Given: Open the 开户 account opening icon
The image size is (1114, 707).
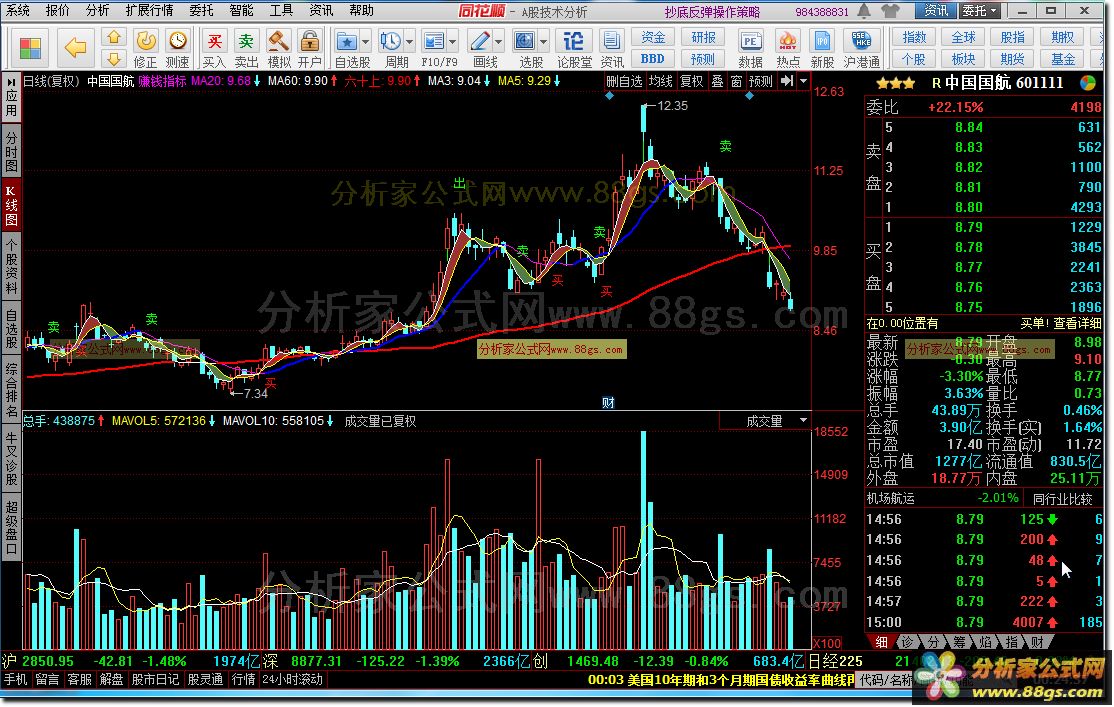Looking at the screenshot, I should point(310,48).
